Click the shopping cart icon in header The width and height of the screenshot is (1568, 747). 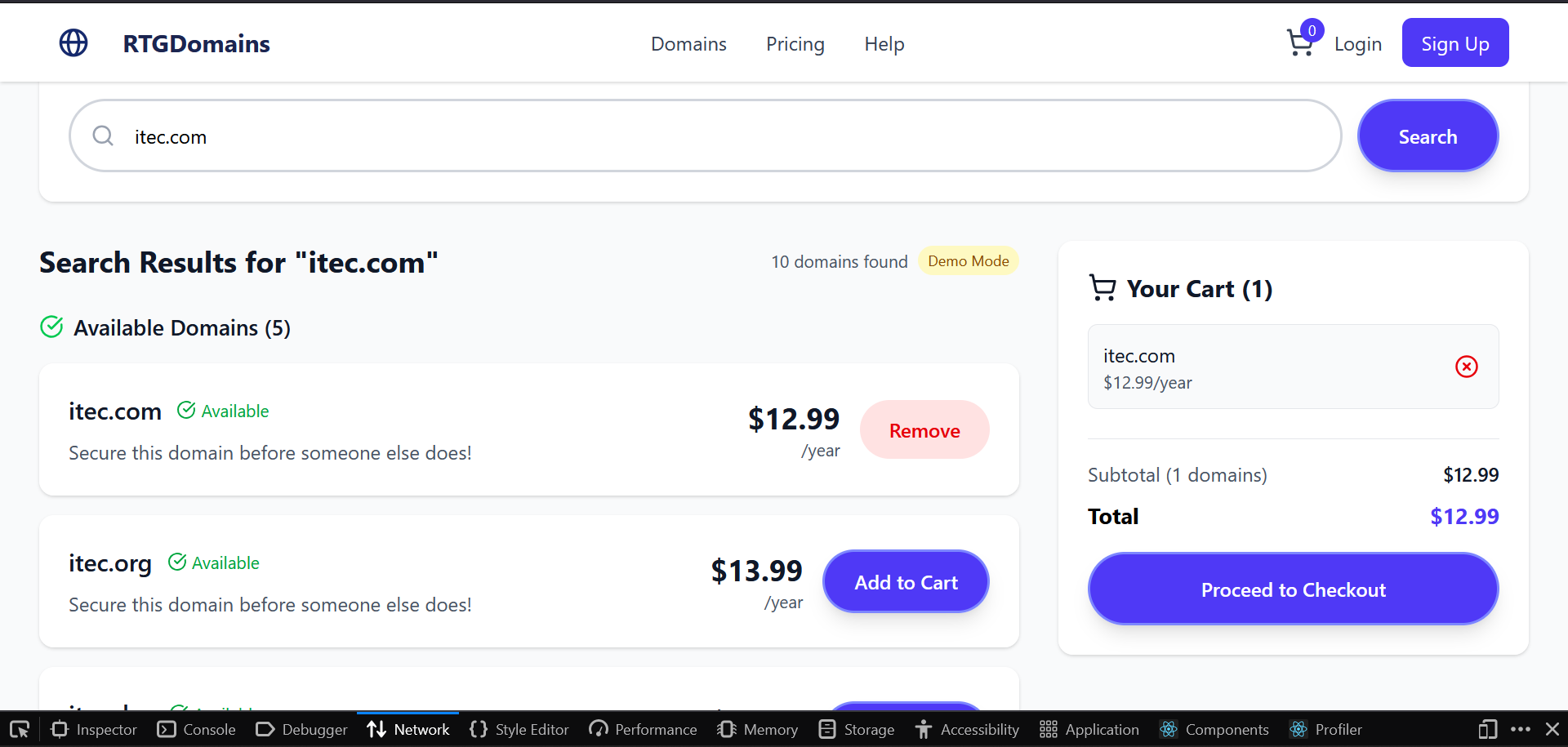click(x=1299, y=43)
